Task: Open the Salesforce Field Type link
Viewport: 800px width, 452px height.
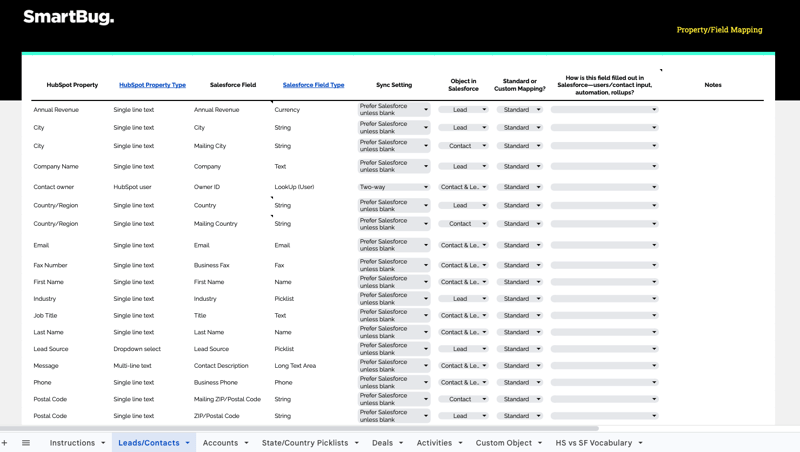Action: click(313, 85)
